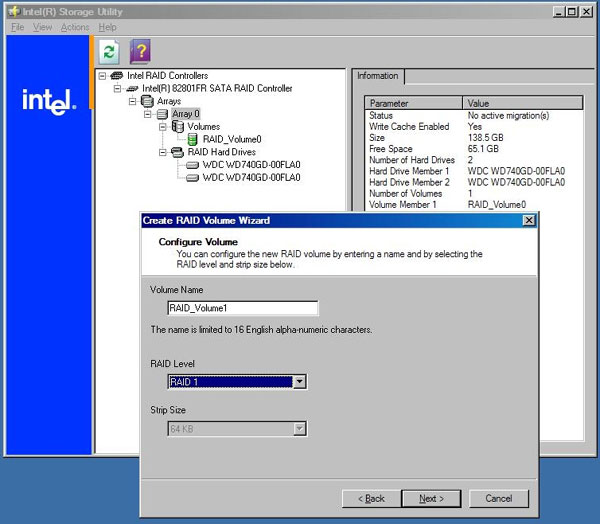Collapse the Volumes tree node
This screenshot has width=600, height=524.
point(163,127)
